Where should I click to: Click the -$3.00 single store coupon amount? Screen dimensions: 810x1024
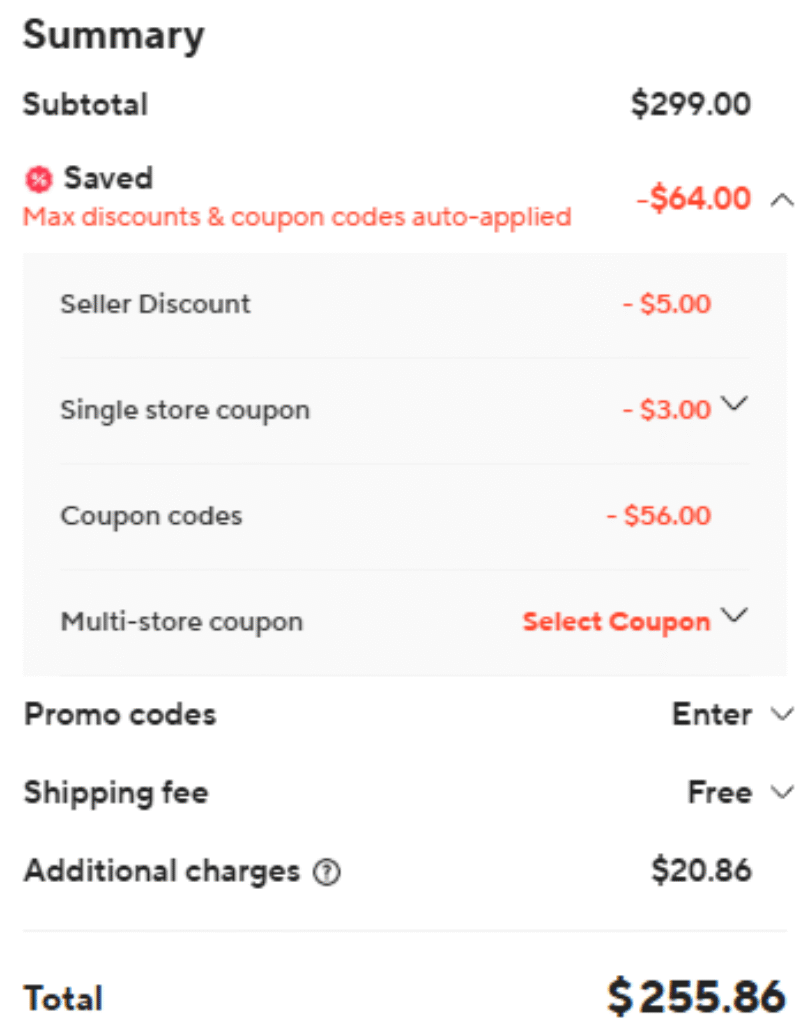[666, 409]
